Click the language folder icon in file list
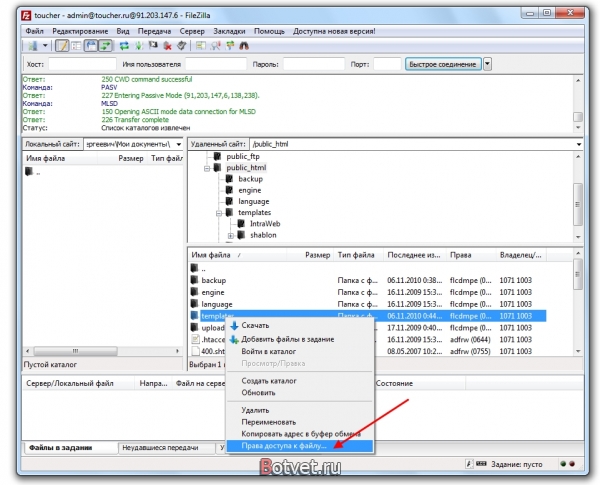Screen dimensions: 600x485 point(195,304)
